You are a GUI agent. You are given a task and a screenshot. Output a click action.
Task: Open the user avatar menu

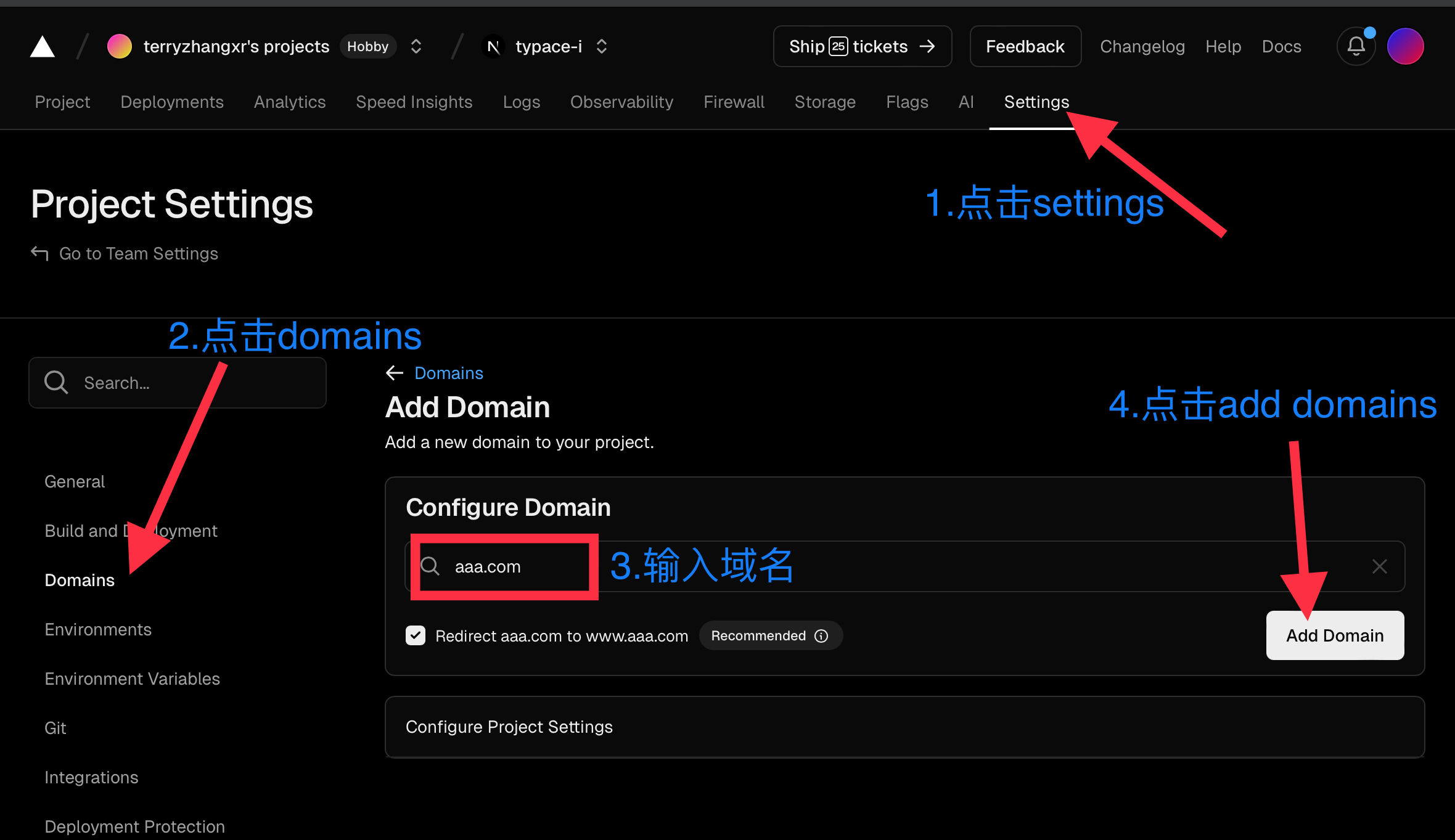(x=1405, y=46)
